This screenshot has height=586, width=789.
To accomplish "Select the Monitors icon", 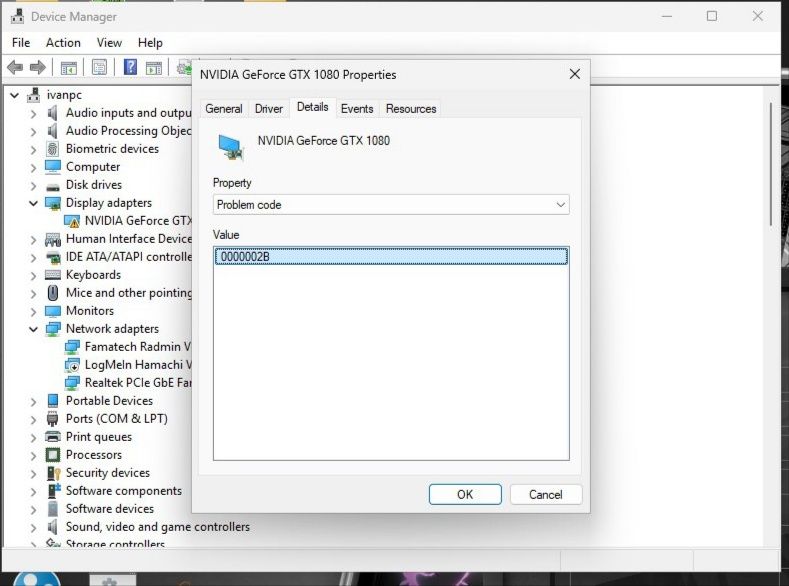I will pos(53,311).
